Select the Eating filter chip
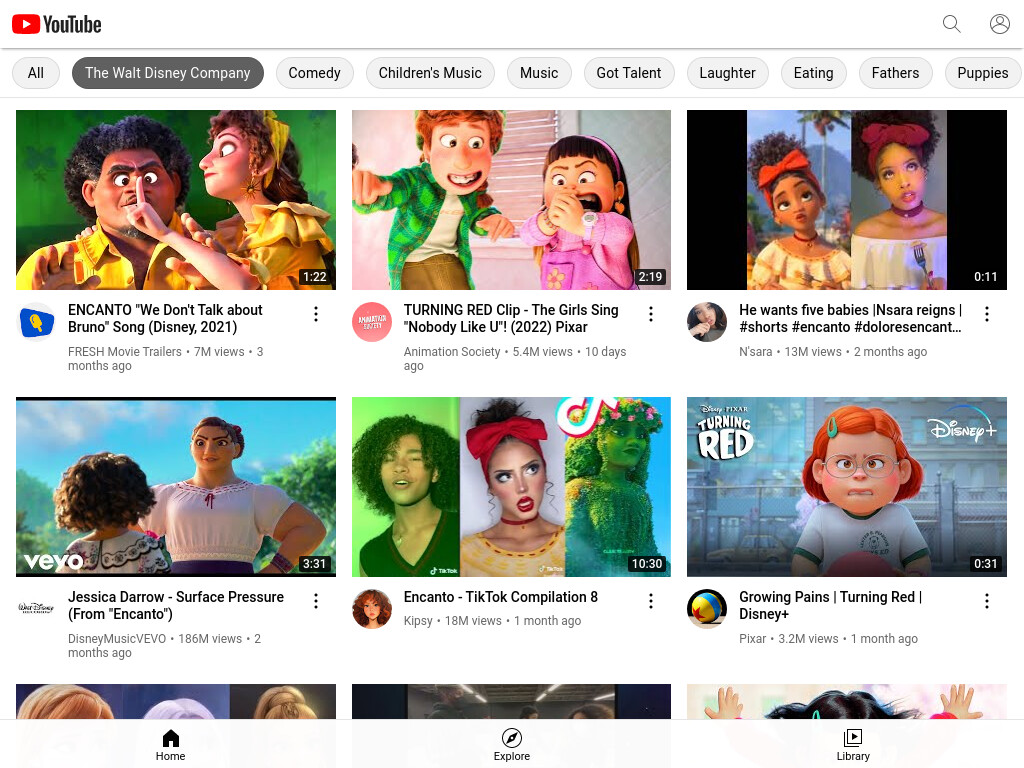This screenshot has width=1024, height=768. point(813,73)
